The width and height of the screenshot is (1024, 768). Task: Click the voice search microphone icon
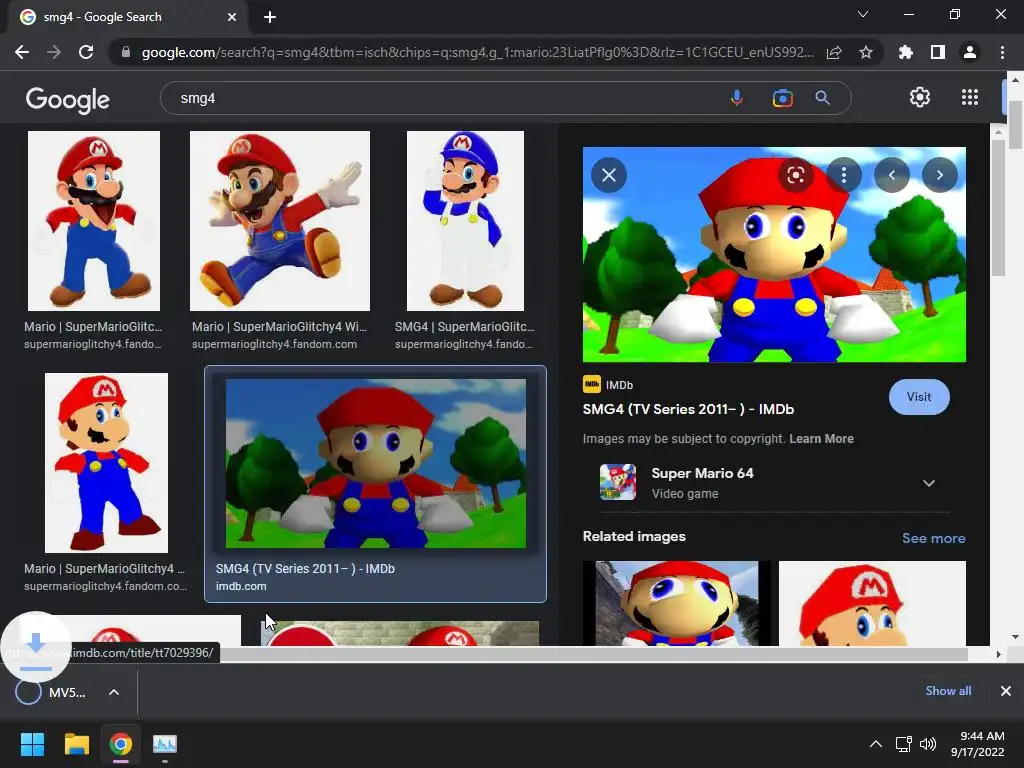point(737,98)
